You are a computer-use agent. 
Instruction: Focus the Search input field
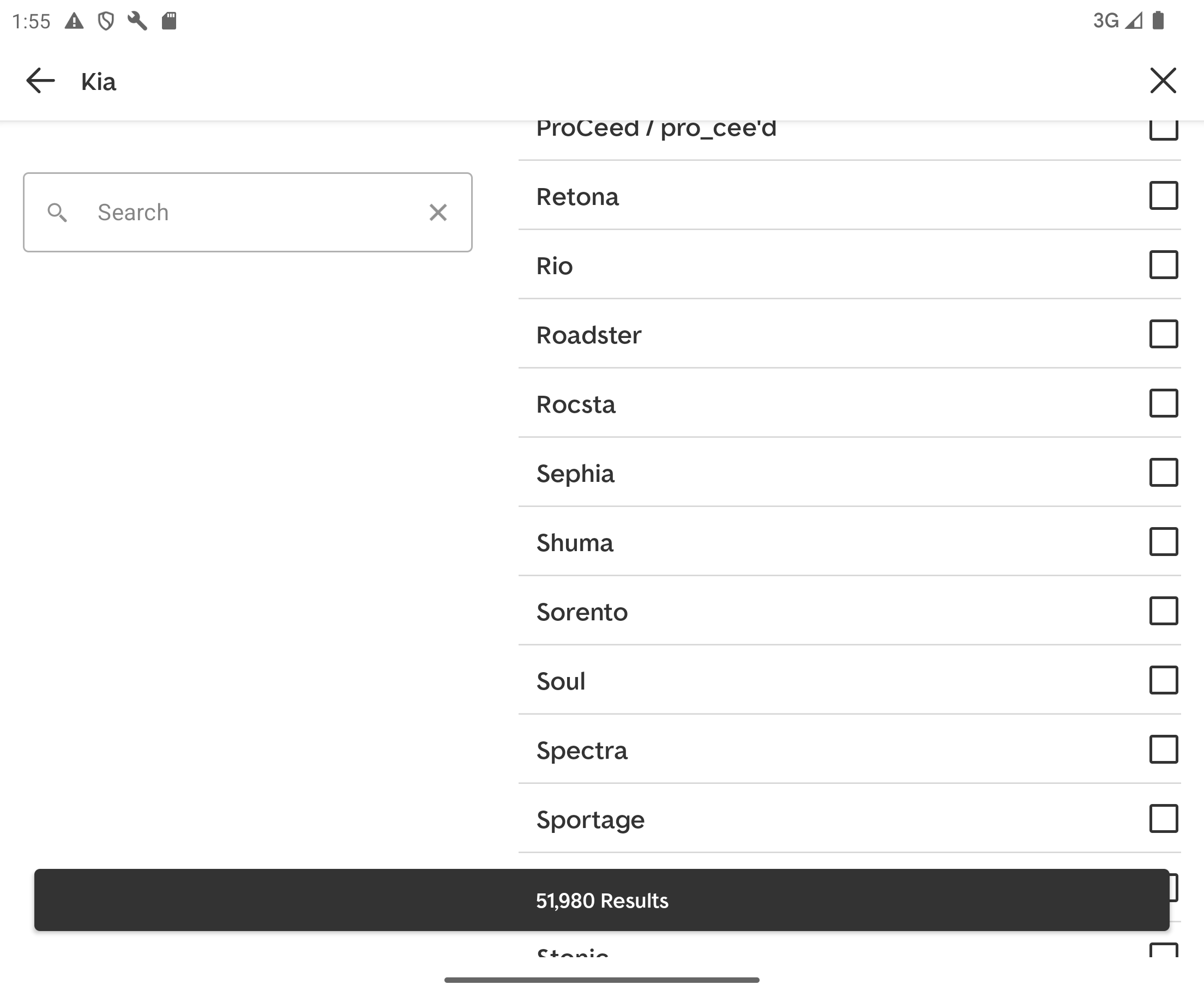pos(248,213)
